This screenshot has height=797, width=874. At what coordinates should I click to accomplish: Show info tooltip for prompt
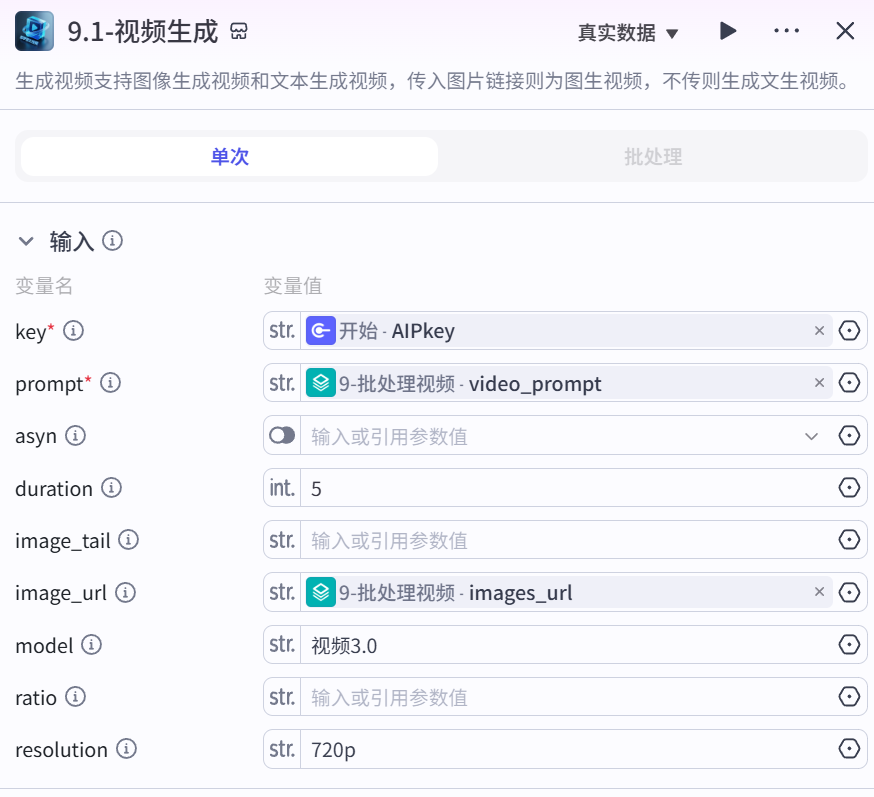[x=110, y=383]
